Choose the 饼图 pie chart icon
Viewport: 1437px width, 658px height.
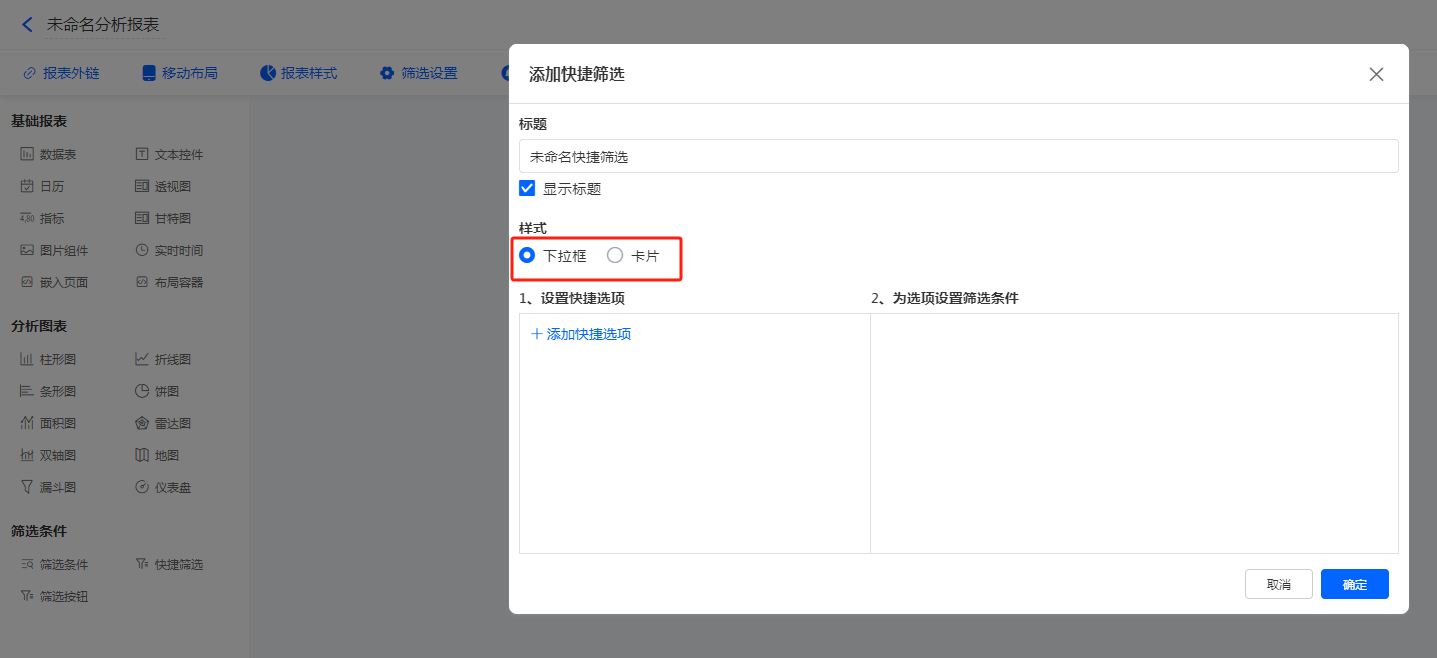coord(142,392)
